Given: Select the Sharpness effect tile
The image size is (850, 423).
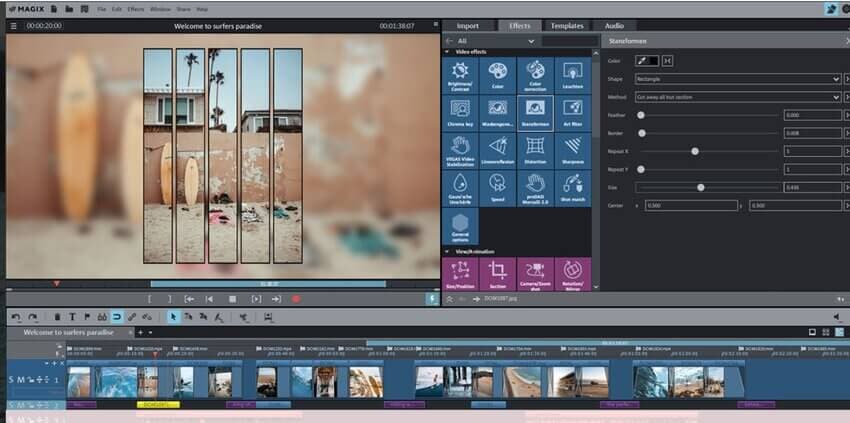Looking at the screenshot, I should point(573,151).
